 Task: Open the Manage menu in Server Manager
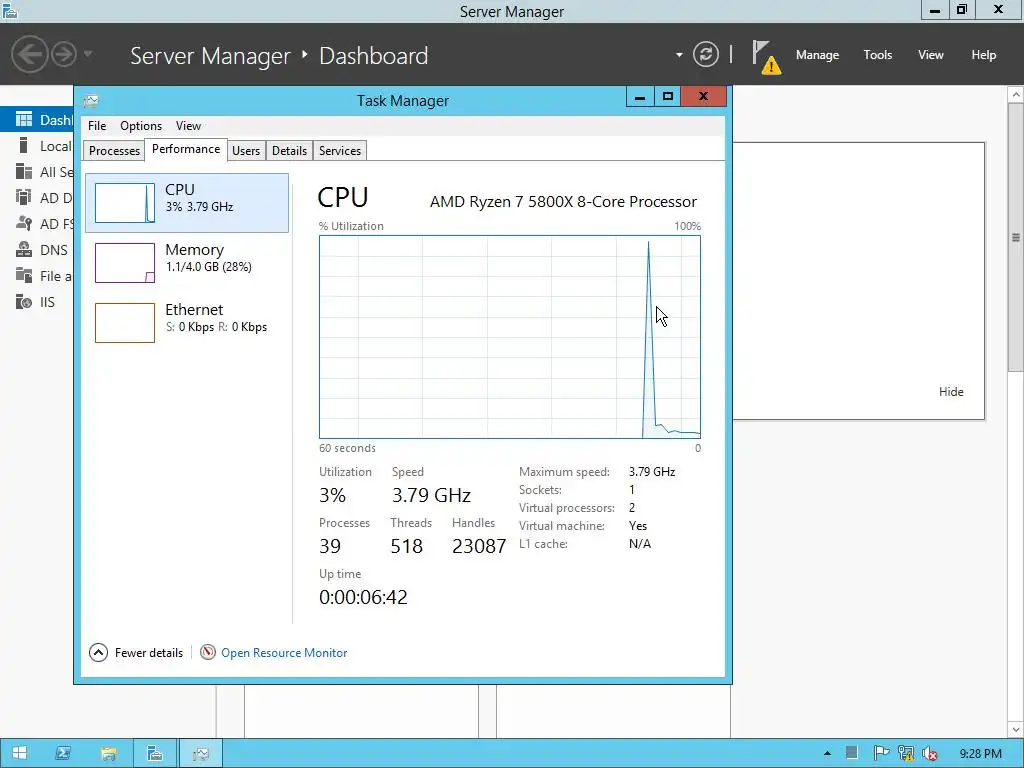(x=817, y=55)
